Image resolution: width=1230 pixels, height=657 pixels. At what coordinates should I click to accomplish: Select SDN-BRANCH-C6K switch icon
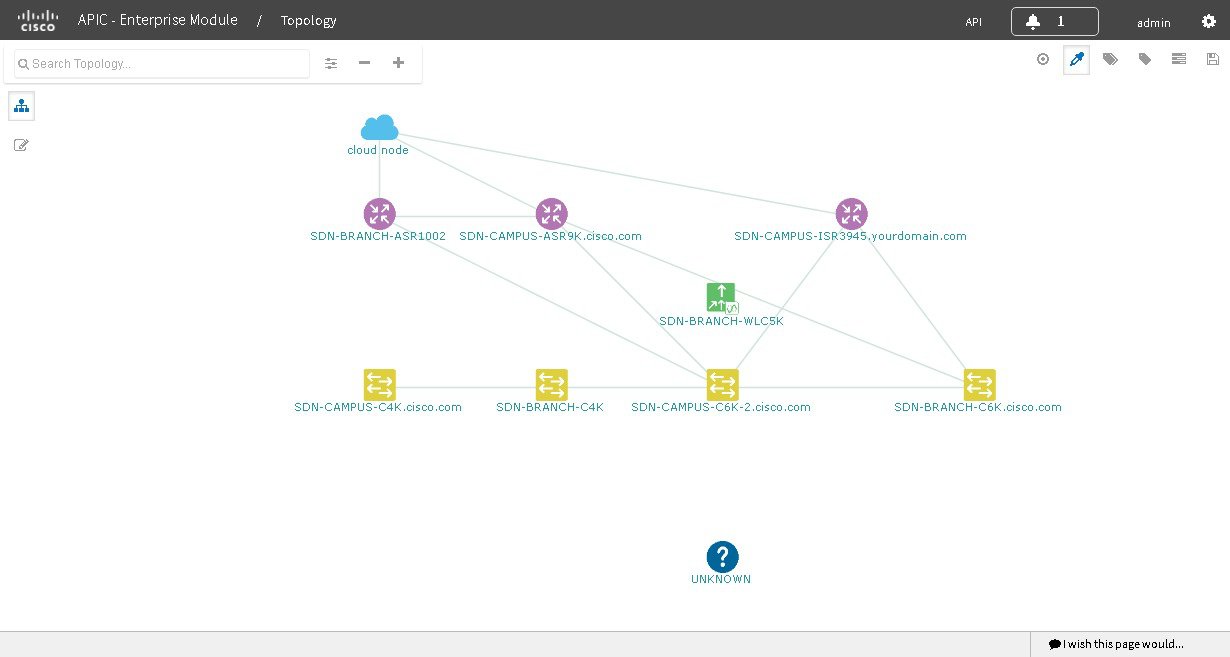point(979,385)
